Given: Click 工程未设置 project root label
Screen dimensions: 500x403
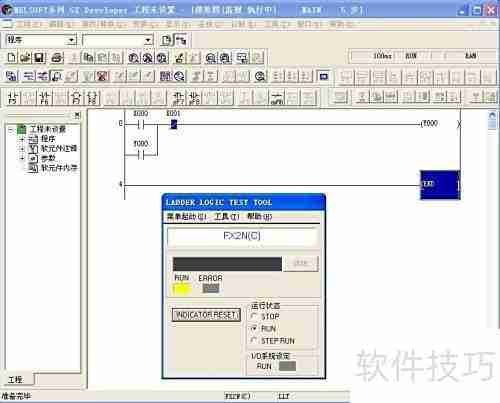Looking at the screenshot, I should click(48, 129).
